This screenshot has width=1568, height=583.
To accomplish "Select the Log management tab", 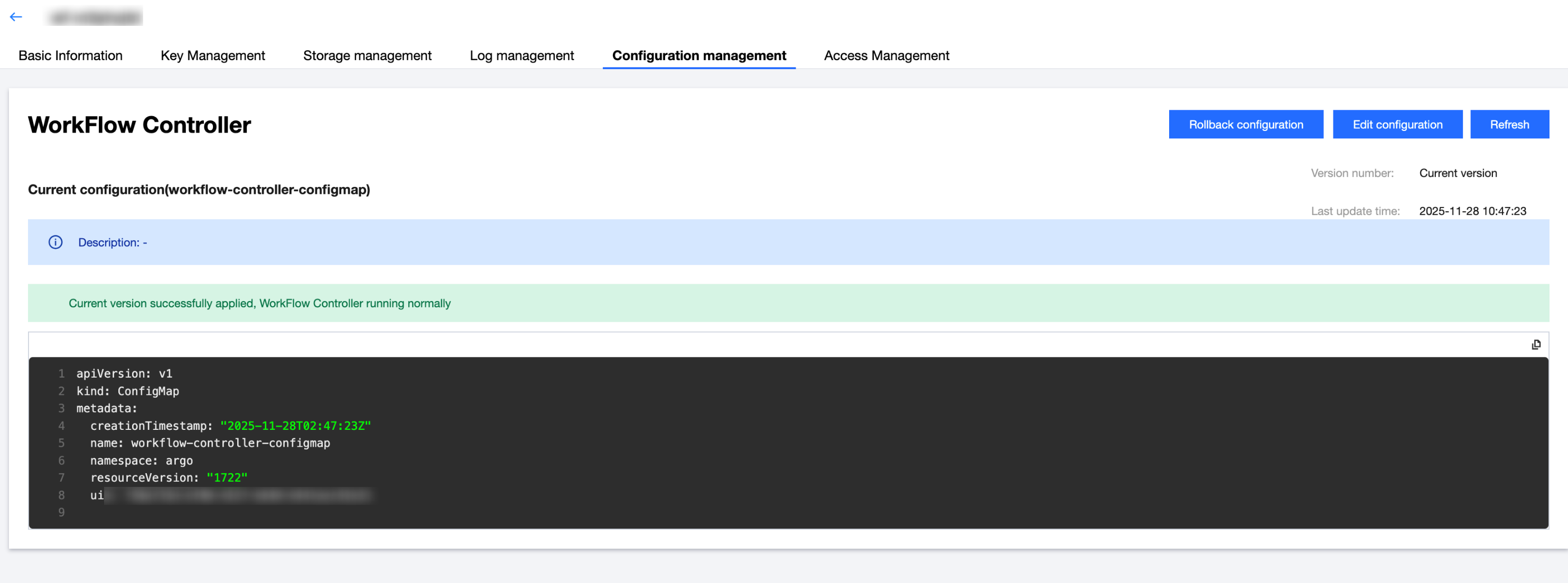I will coord(521,55).
